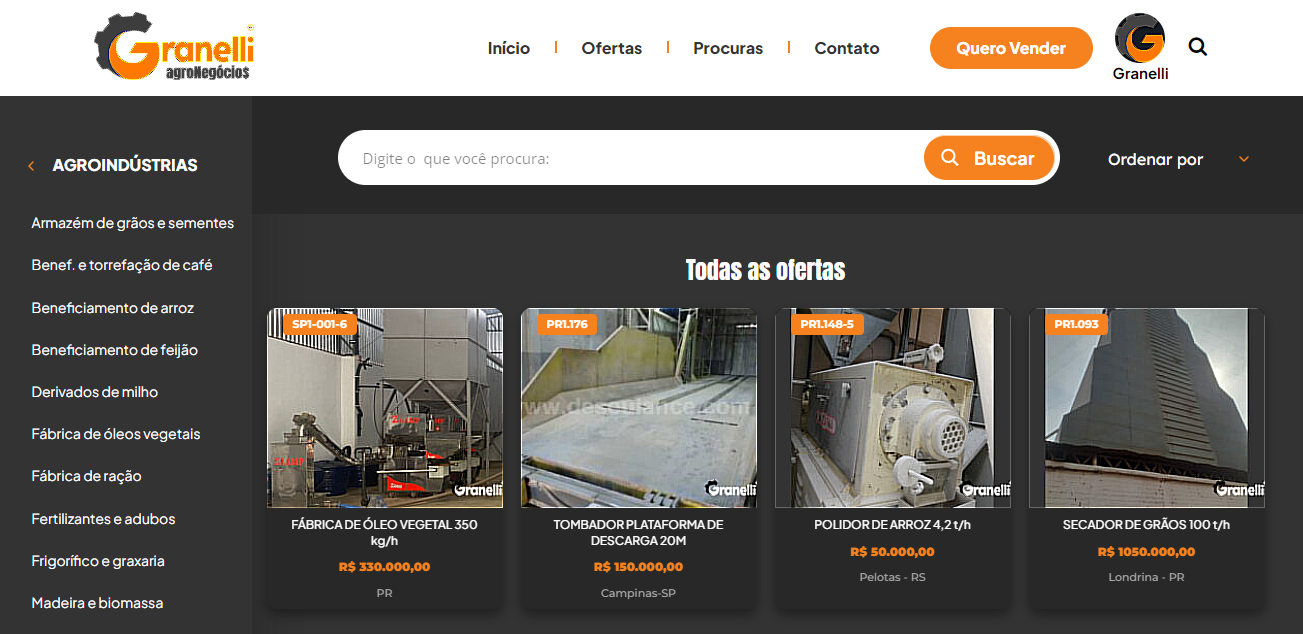Open the header search magnifier icon
The height and width of the screenshot is (634, 1303).
1197,46
